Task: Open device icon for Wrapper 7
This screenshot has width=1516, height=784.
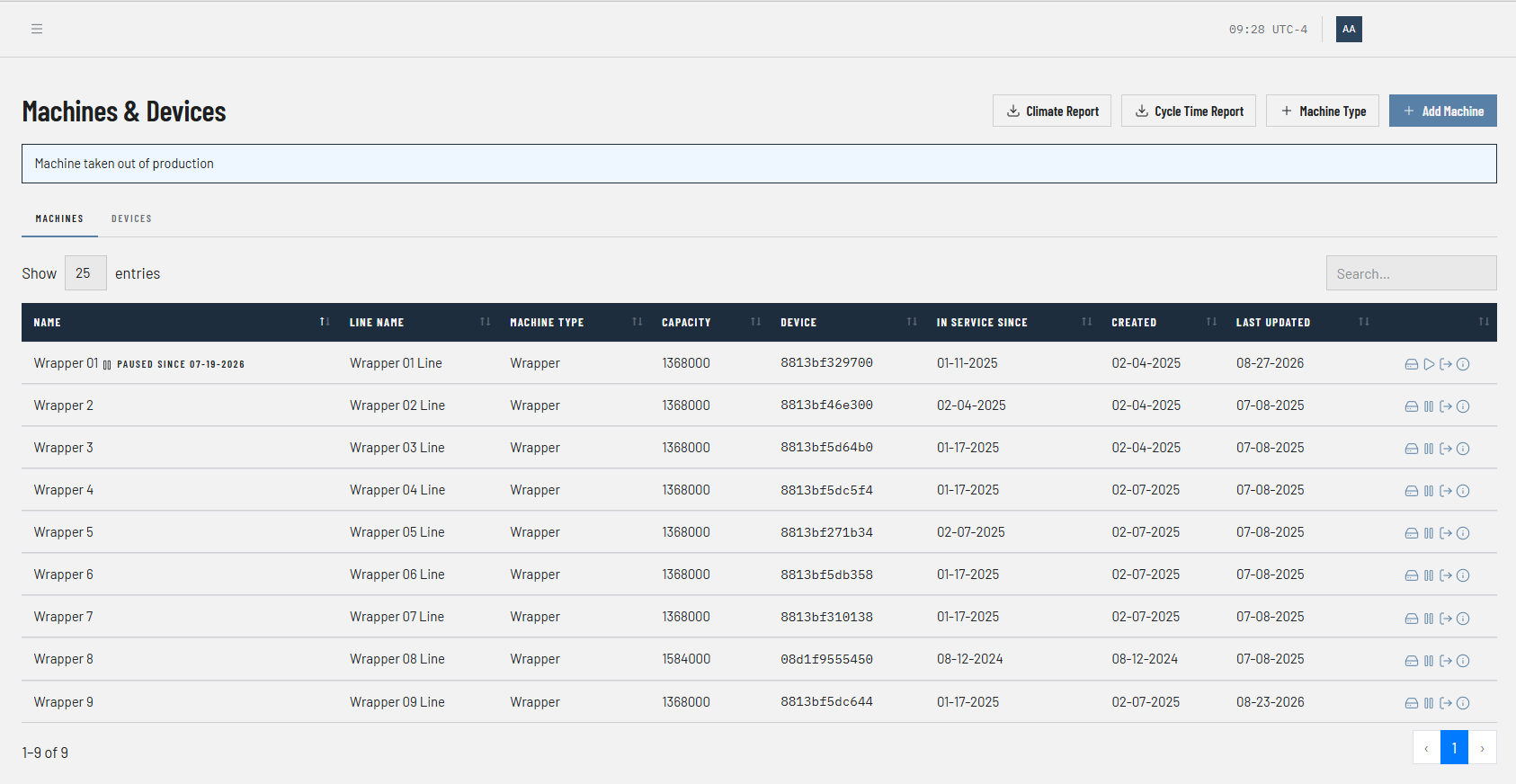Action: (x=1412, y=619)
